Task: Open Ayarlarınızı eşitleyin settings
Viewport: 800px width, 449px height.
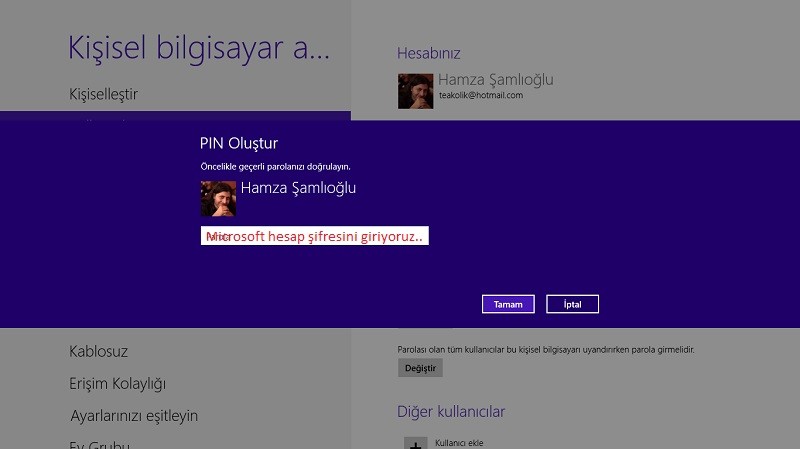Action: point(134,416)
